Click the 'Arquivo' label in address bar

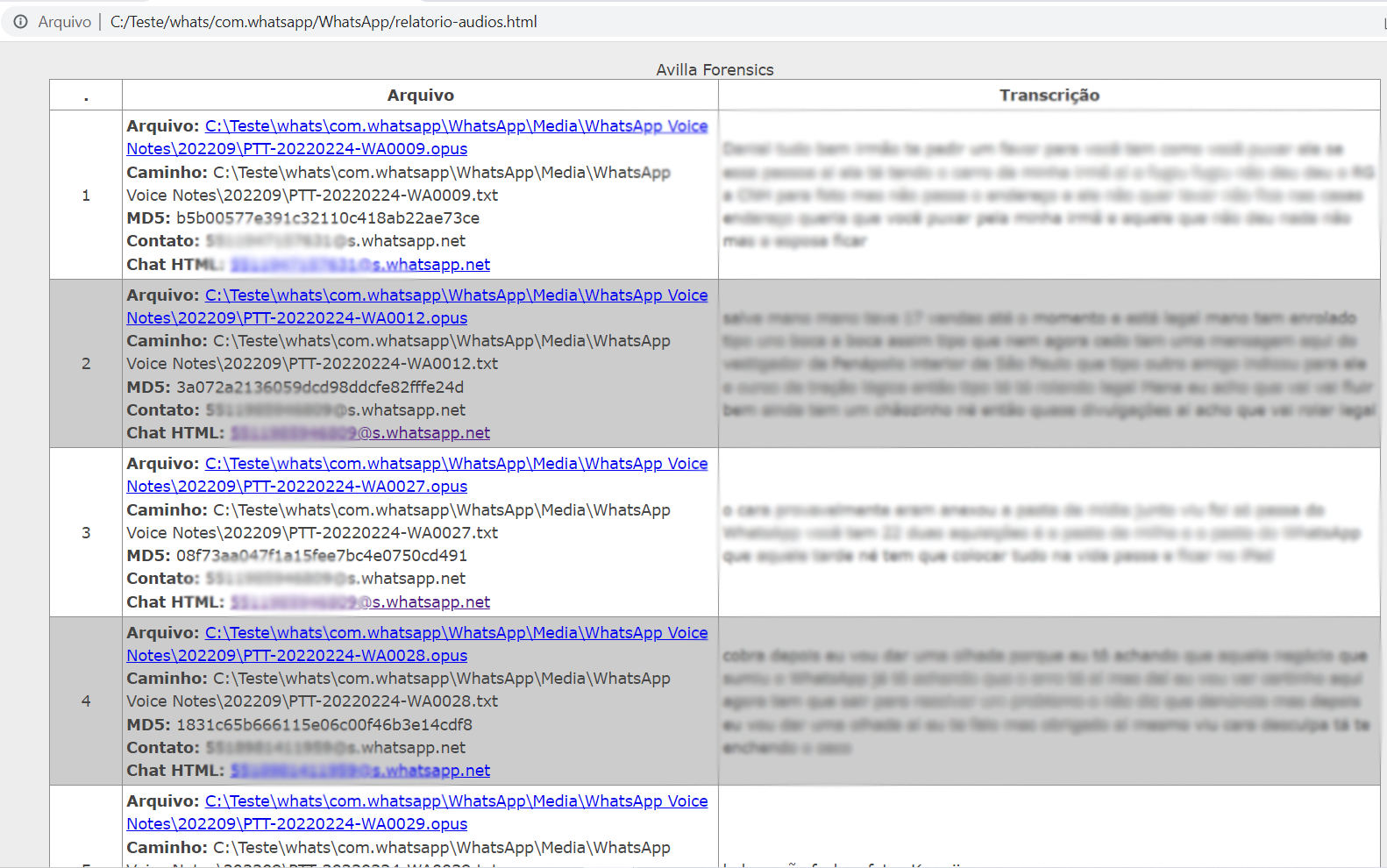tap(65, 22)
